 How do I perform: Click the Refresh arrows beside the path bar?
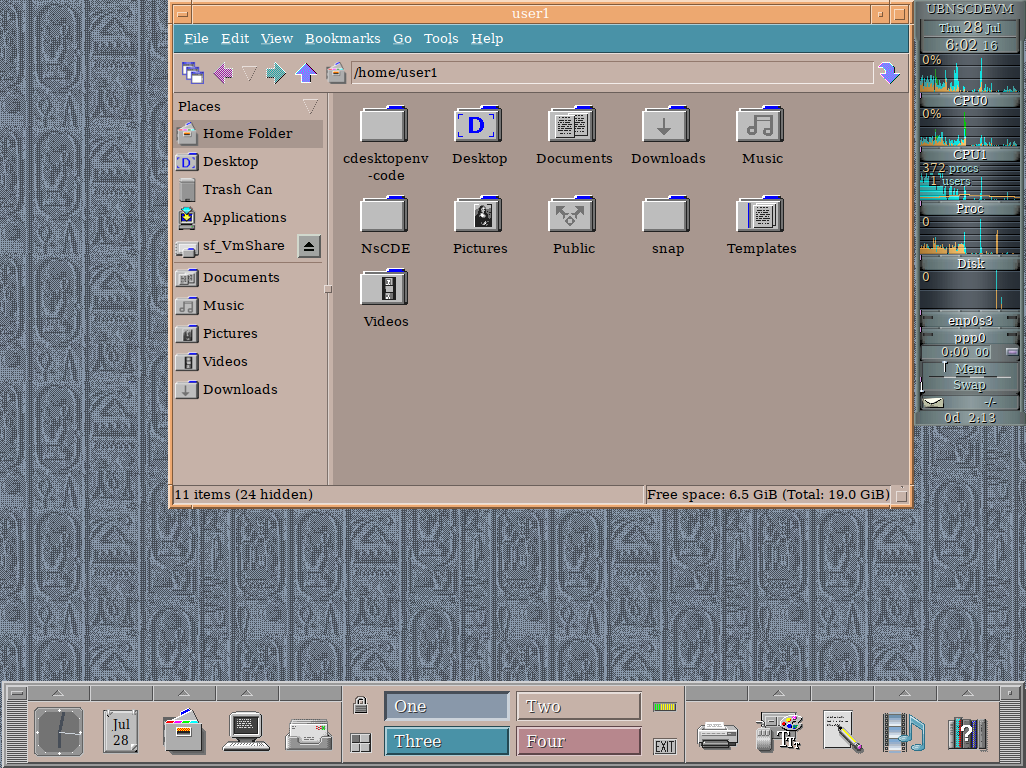tap(889, 72)
